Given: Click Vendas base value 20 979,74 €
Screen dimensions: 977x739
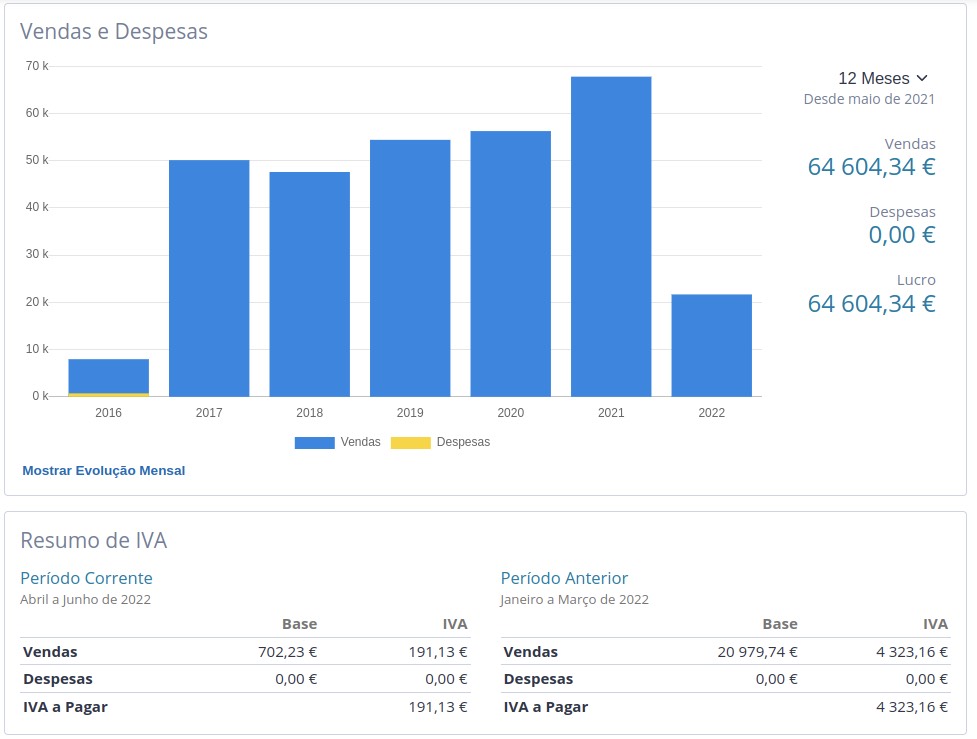Looking at the screenshot, I should 757,652.
